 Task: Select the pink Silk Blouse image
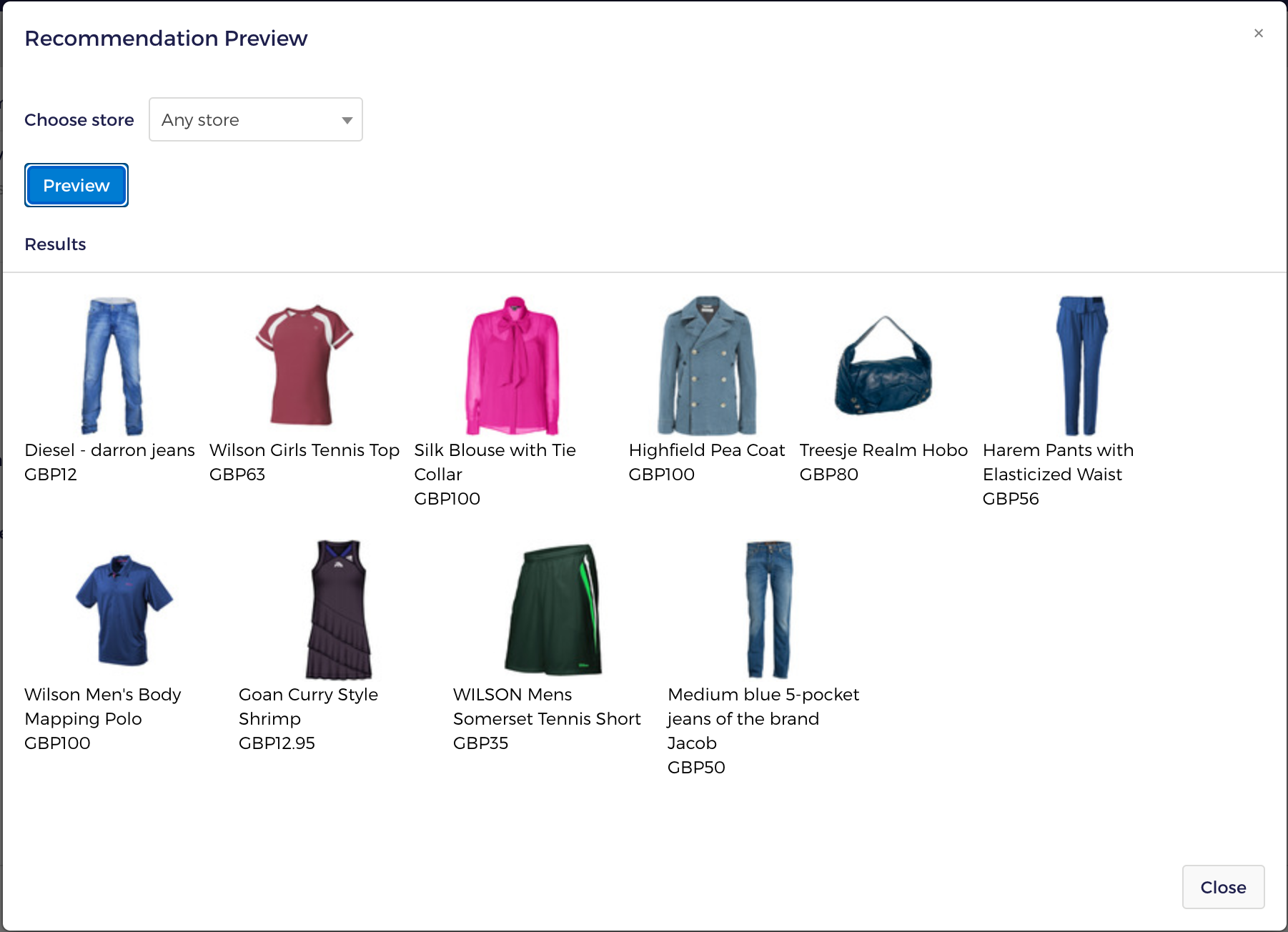click(512, 365)
